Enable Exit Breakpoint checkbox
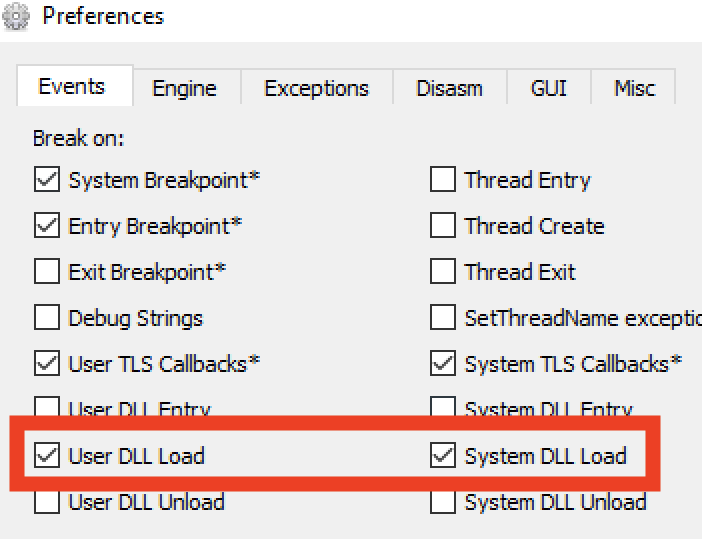This screenshot has height=539, width=702. tap(47, 272)
